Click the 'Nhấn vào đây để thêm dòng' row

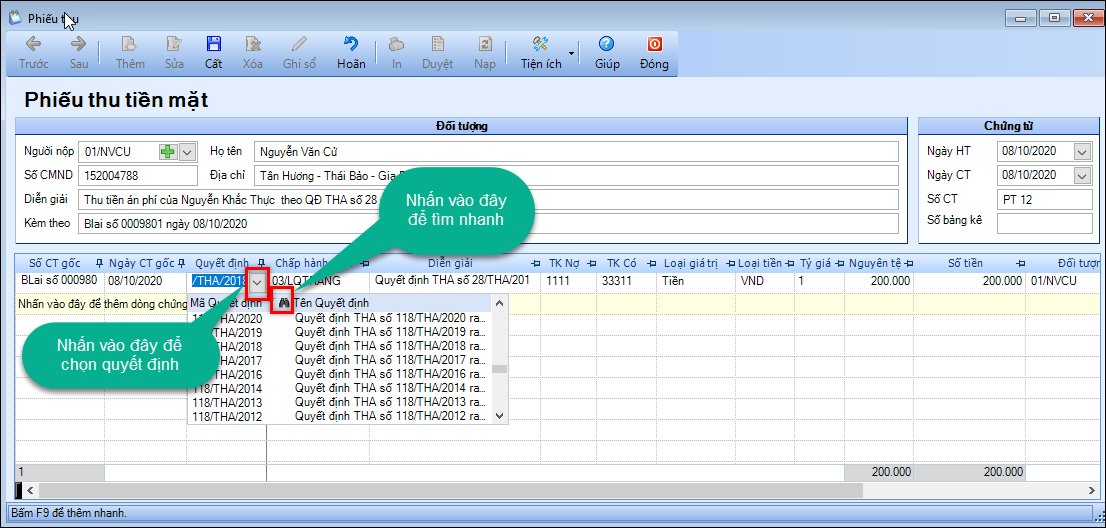point(100,303)
